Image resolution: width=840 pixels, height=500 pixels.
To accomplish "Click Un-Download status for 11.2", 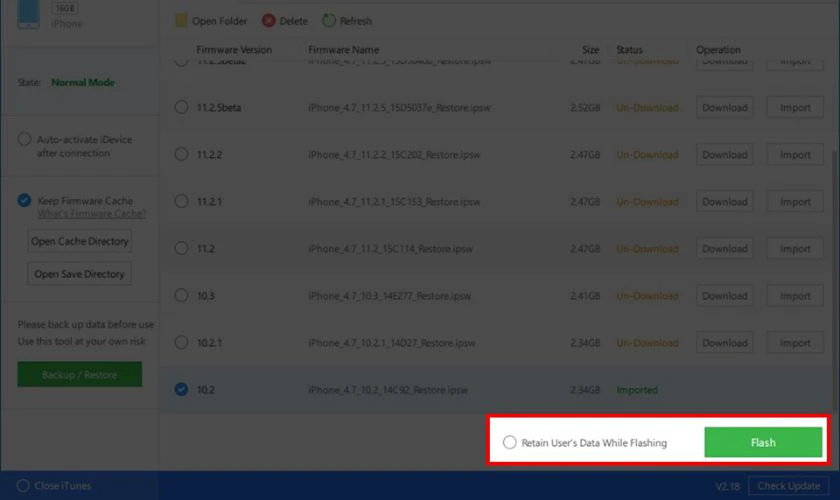I will (x=647, y=249).
